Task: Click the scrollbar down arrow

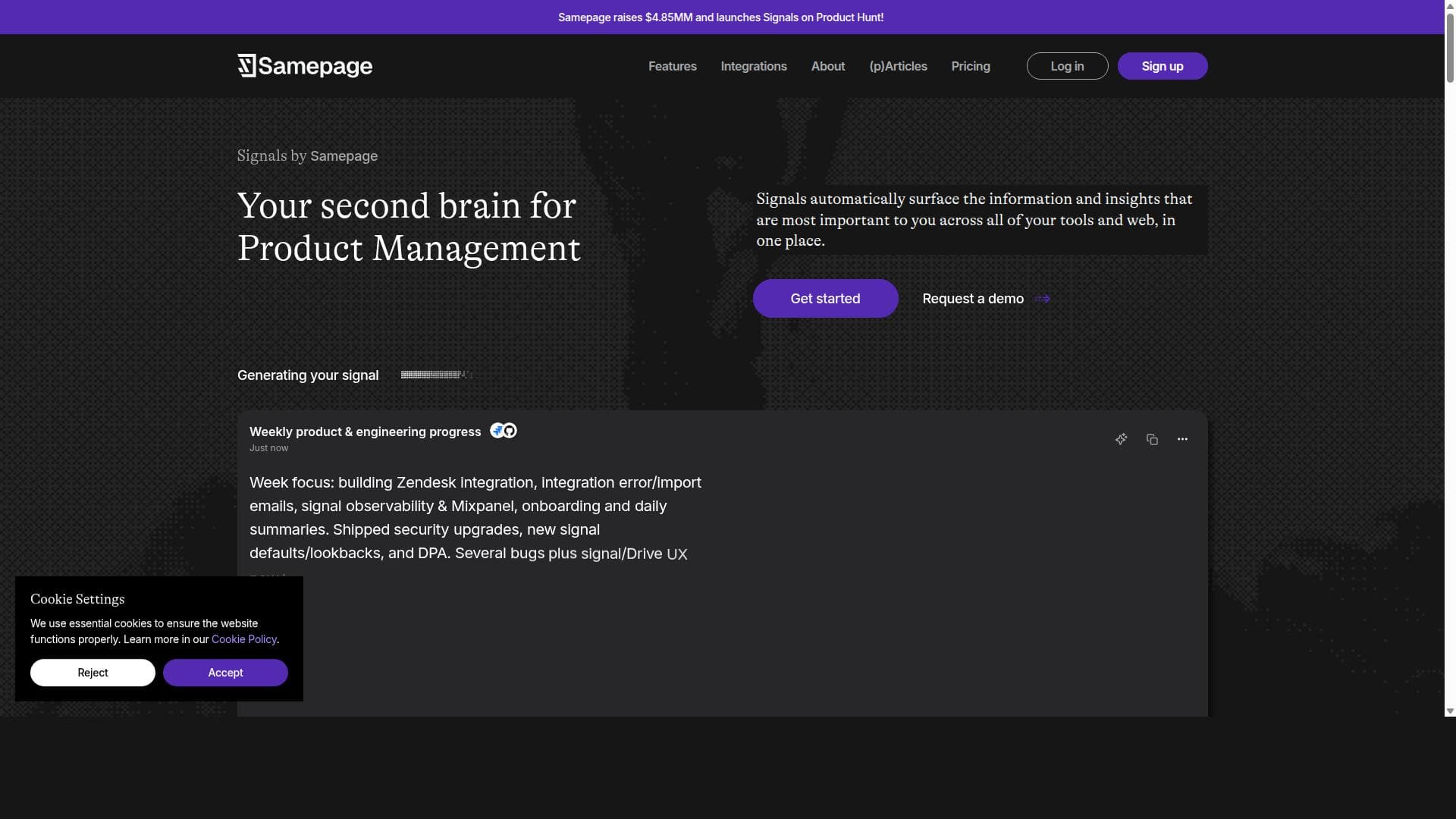Action: pyautogui.click(x=1450, y=711)
